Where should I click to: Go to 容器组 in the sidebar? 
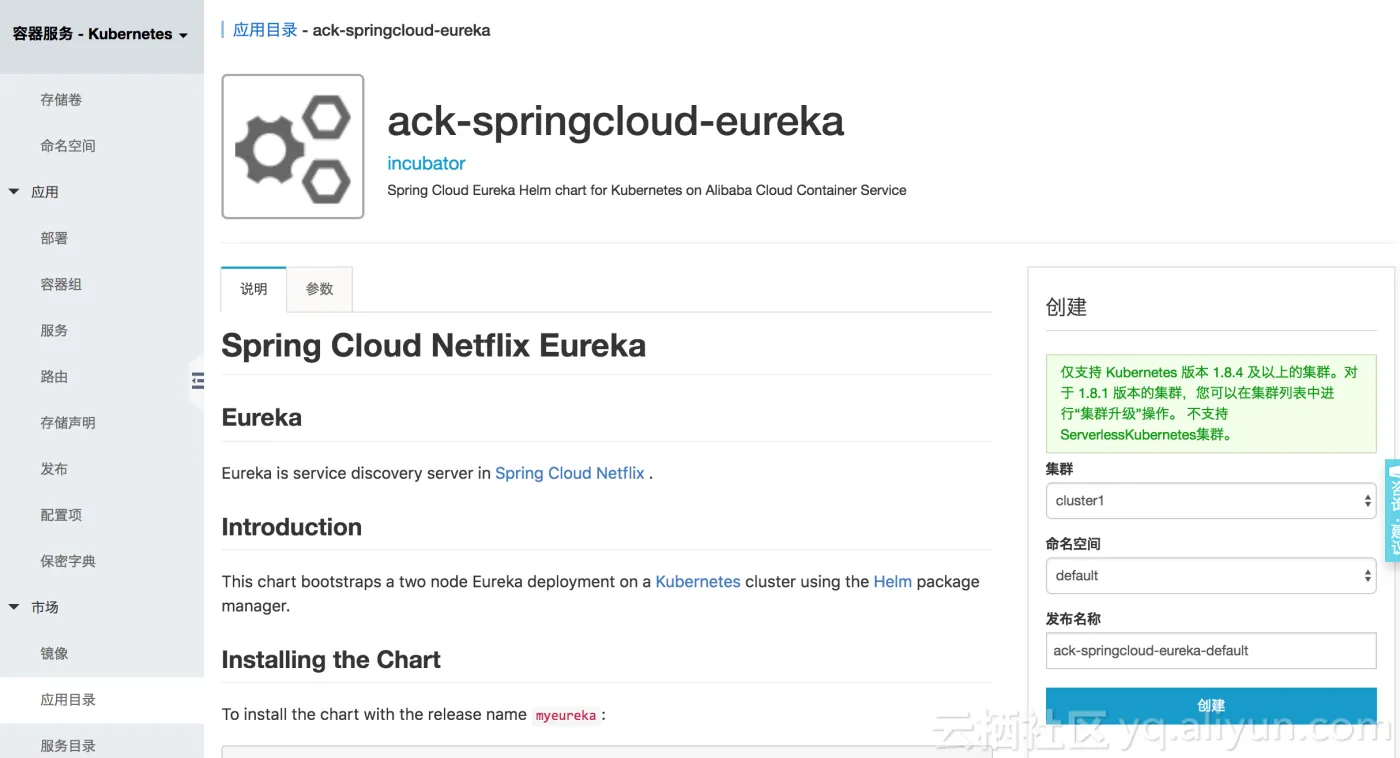pos(61,284)
